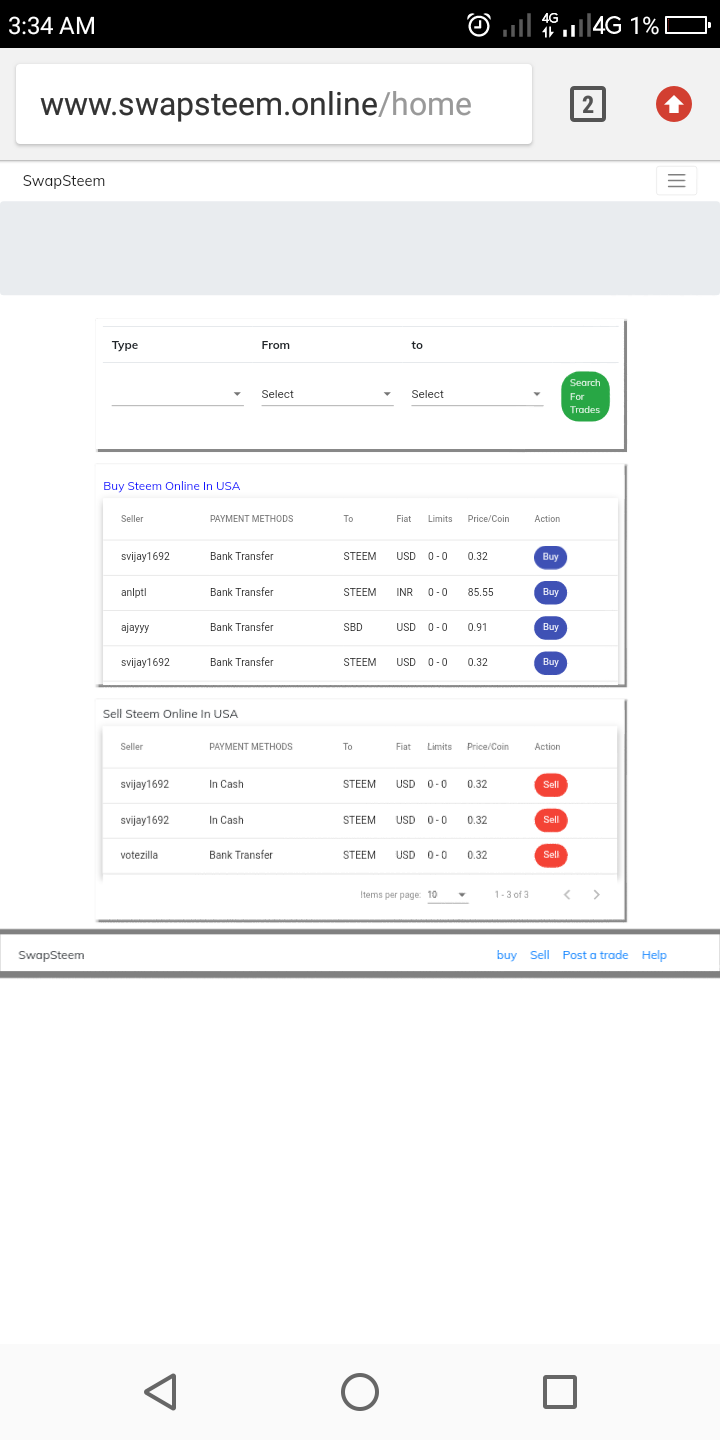Image resolution: width=720 pixels, height=1440 pixels.
Task: Open Help link in footer
Action: 654,955
